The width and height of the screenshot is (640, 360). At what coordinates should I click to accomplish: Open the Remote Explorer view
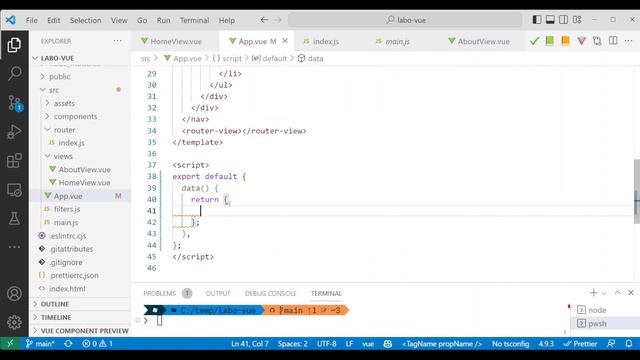14,190
